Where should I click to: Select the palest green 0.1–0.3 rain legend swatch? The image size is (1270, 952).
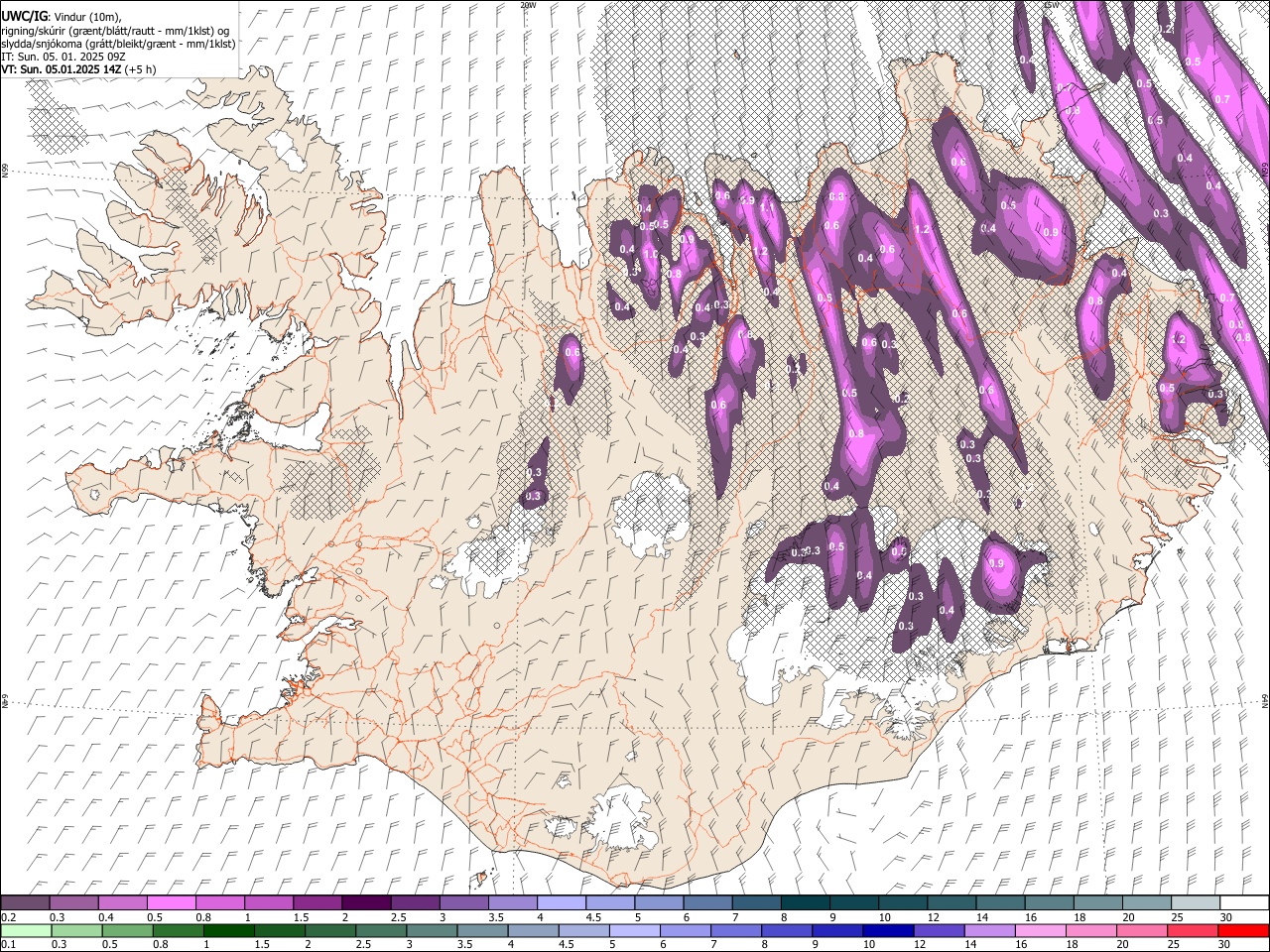(25, 930)
